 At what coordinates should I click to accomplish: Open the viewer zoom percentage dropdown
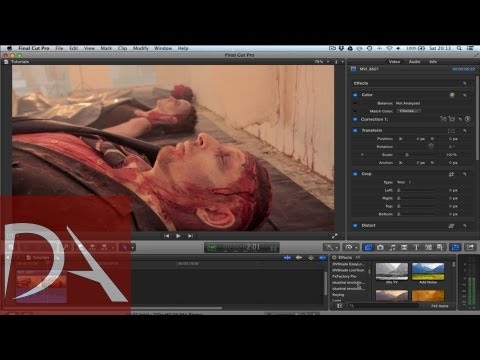click(x=322, y=62)
